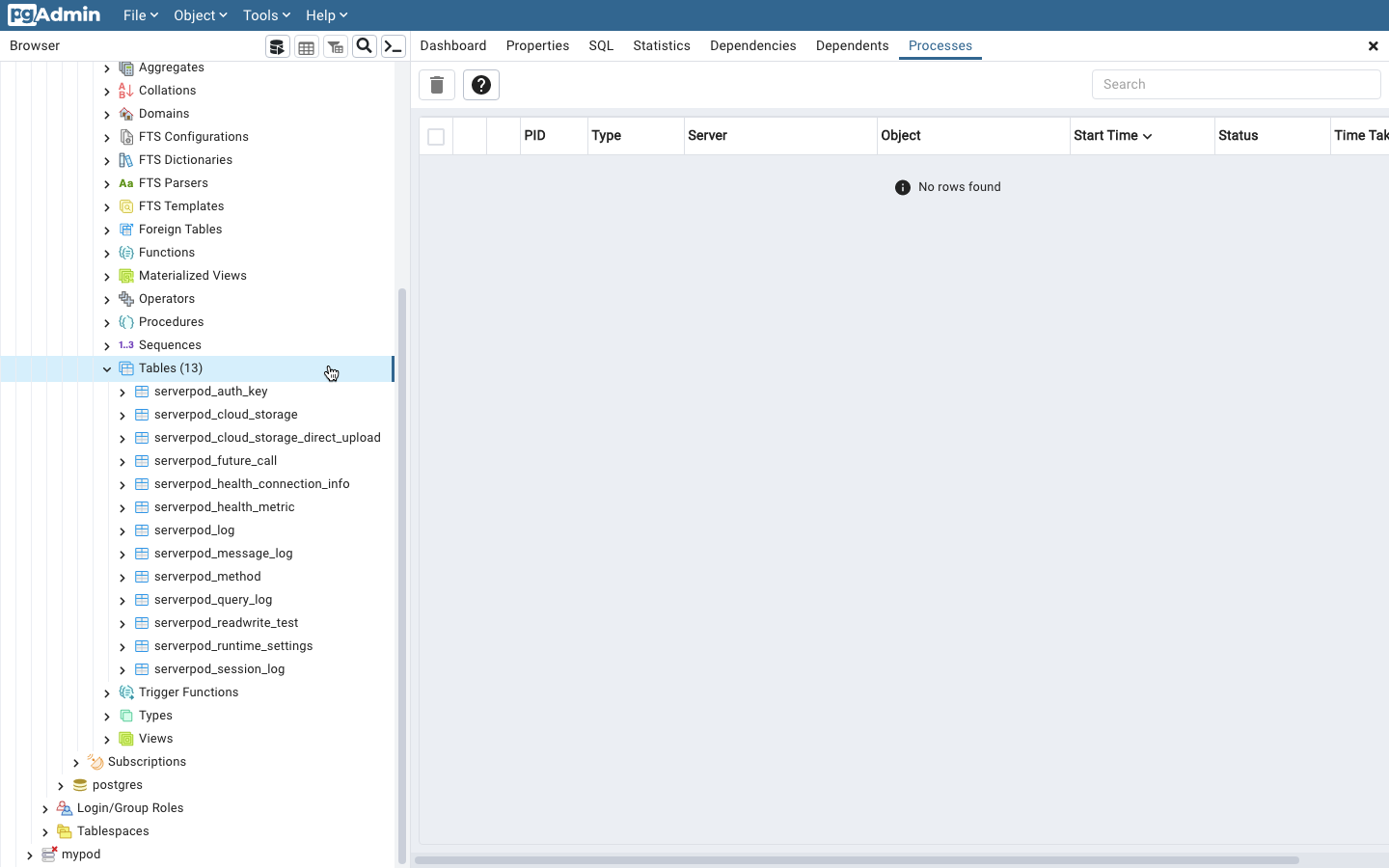Open the Search Objects magnifier icon

point(365,46)
